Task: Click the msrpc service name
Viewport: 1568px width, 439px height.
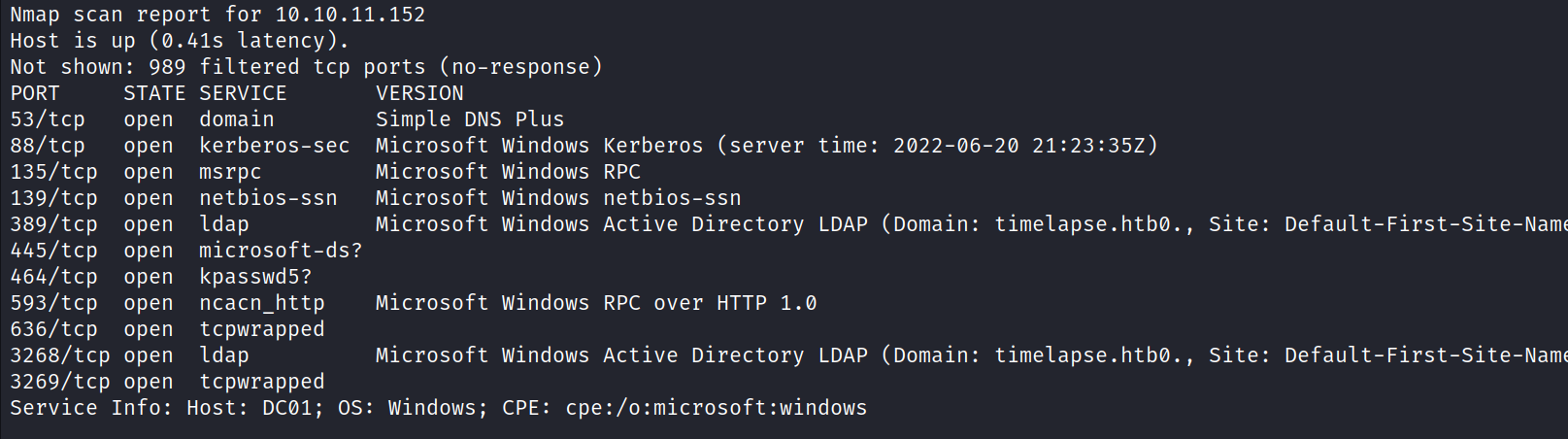Action: click(230, 172)
